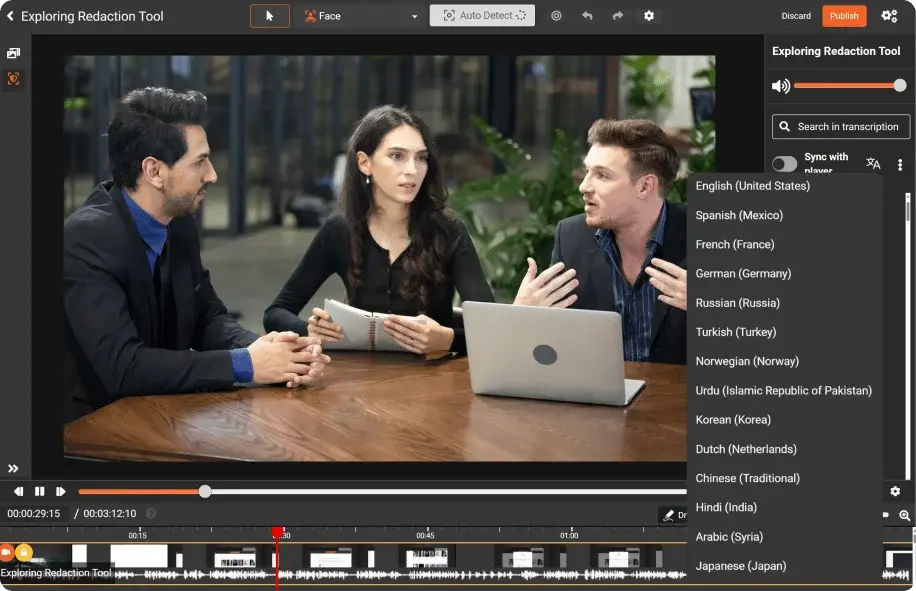The height and width of the screenshot is (591, 916).
Task: Click the target tracking icon in toolbar
Action: [556, 16]
